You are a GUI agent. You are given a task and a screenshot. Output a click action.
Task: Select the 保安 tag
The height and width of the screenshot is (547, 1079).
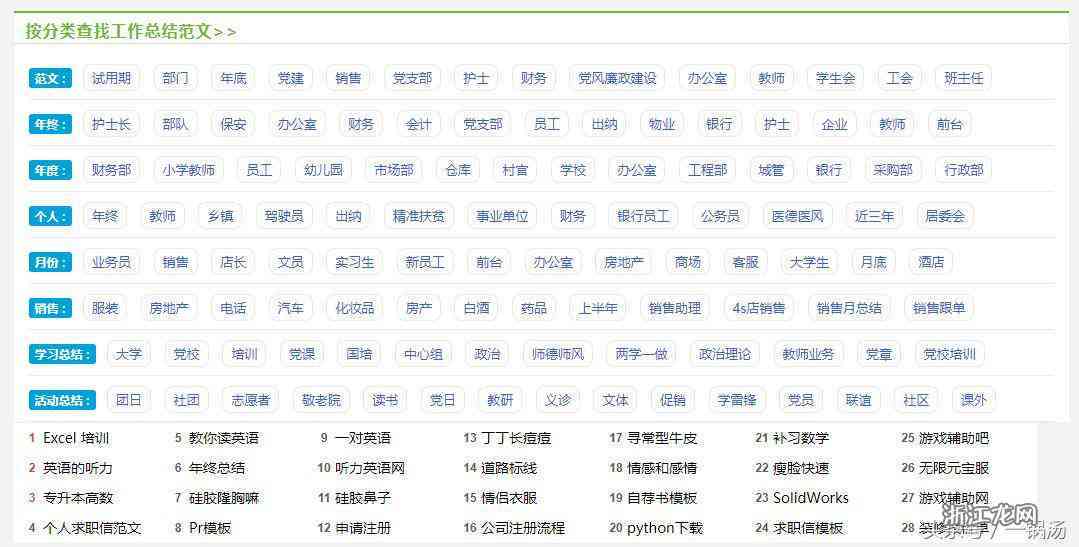pyautogui.click(x=233, y=125)
